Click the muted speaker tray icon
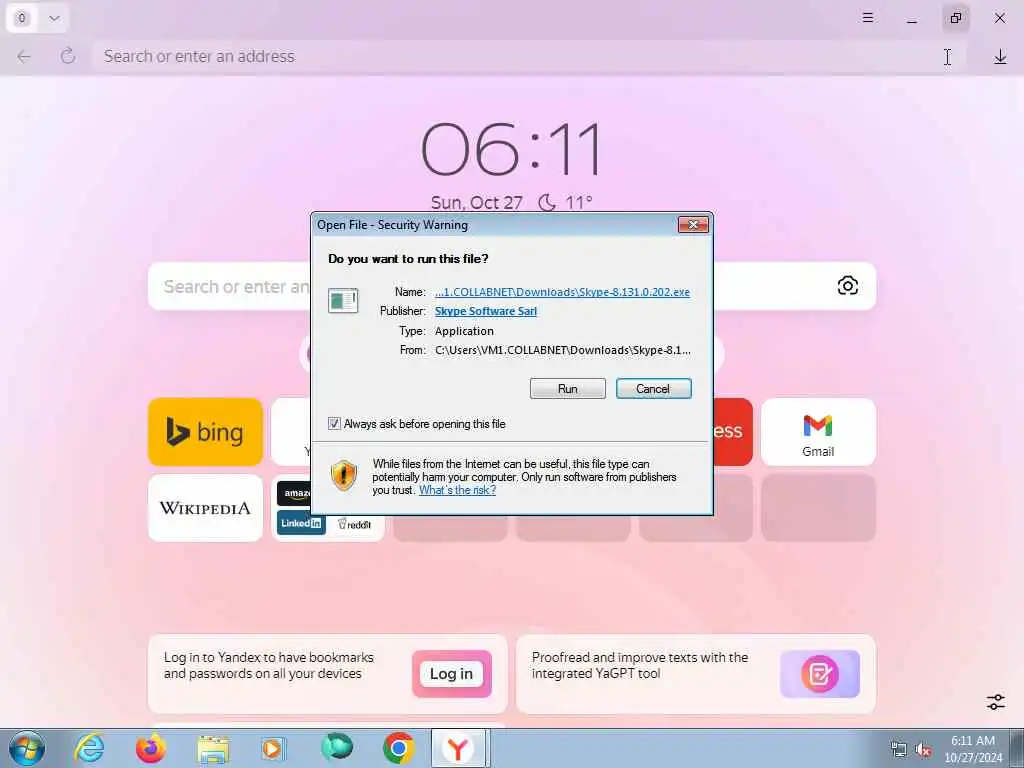This screenshot has height=768, width=1024. click(923, 749)
